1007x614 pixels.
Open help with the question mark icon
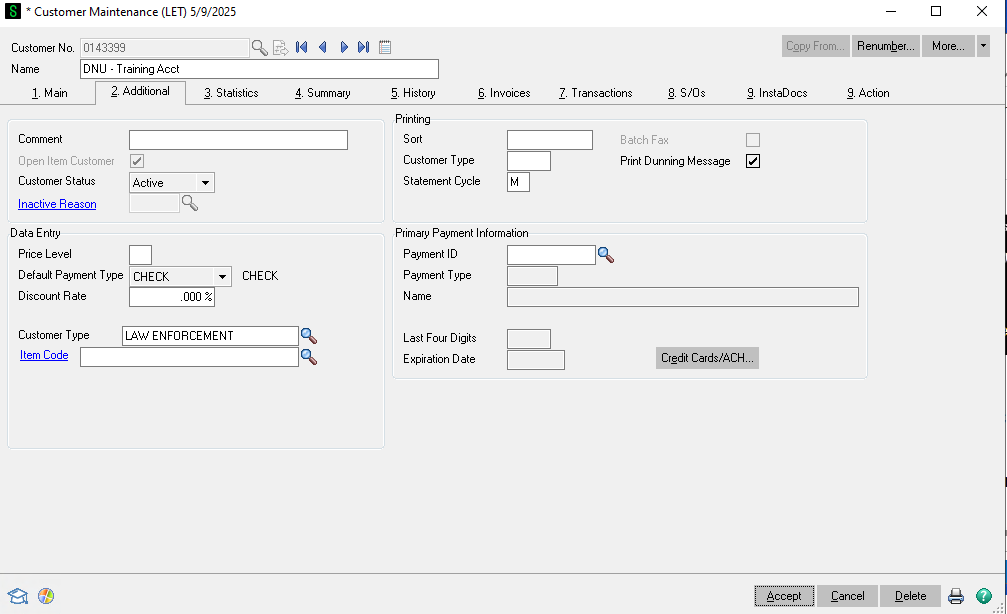984,596
